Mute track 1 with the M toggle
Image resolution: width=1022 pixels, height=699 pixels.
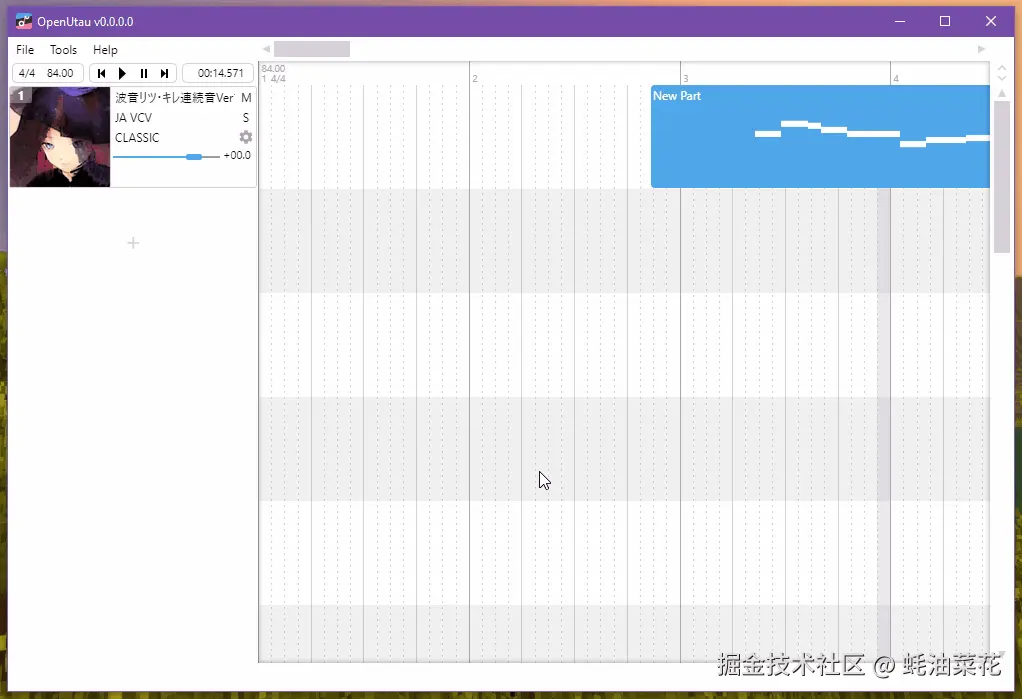(x=246, y=97)
